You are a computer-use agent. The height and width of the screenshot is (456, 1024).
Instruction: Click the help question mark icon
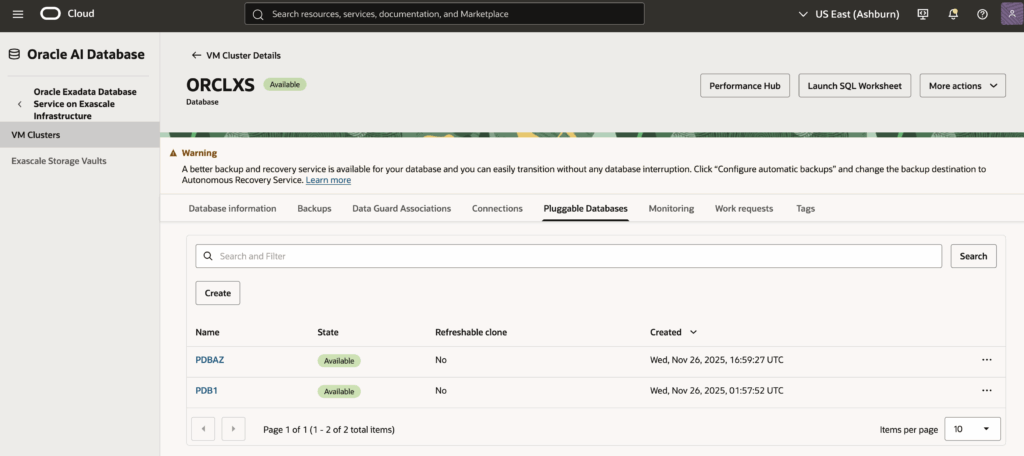coord(982,14)
